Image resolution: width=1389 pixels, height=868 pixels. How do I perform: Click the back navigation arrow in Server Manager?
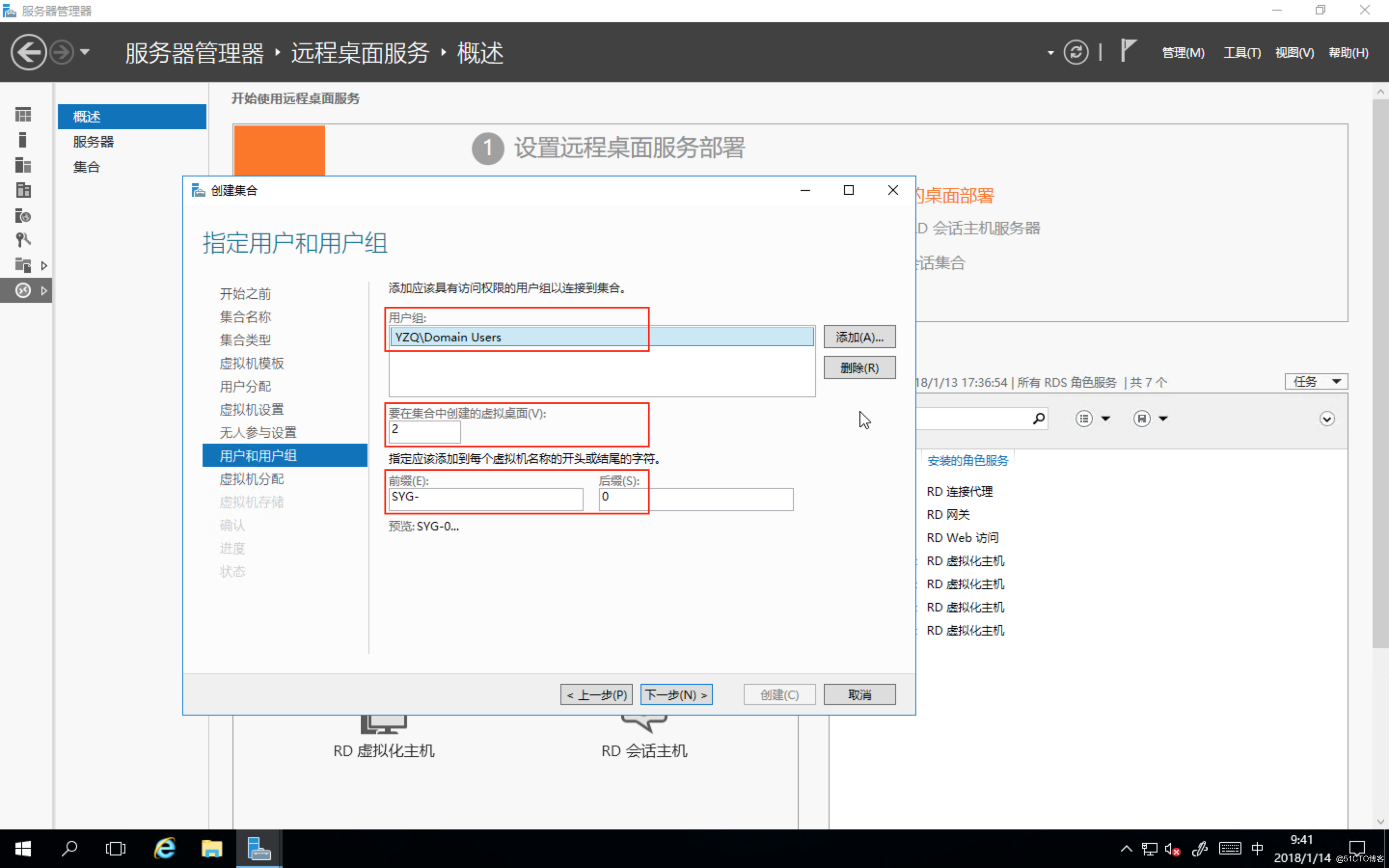28,52
